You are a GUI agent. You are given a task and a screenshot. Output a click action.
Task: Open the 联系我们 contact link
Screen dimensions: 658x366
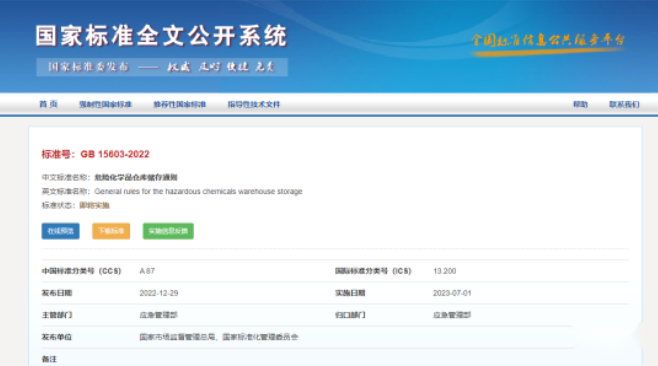pyautogui.click(x=624, y=105)
